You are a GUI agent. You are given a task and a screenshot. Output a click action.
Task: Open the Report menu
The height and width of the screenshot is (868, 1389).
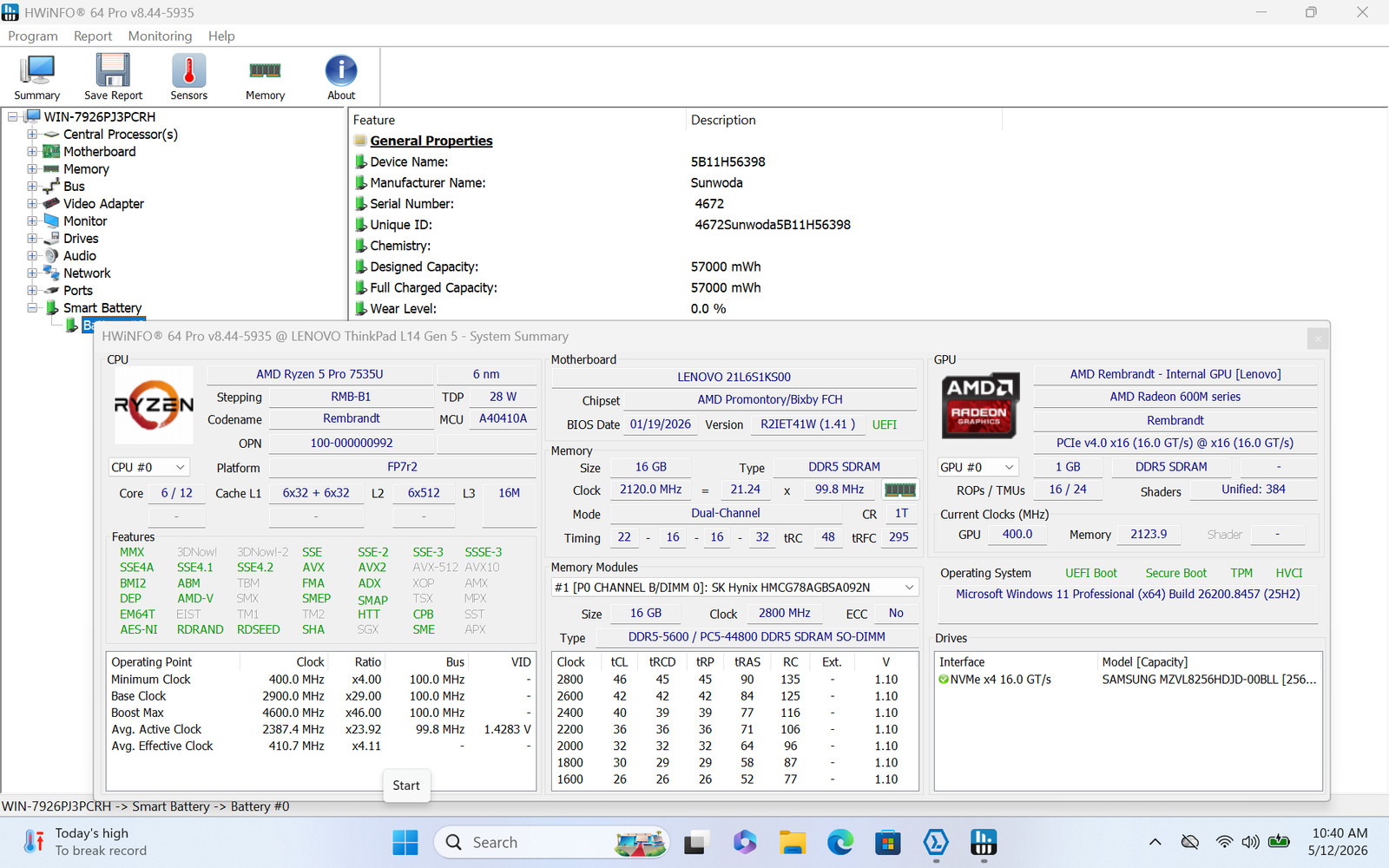(93, 36)
